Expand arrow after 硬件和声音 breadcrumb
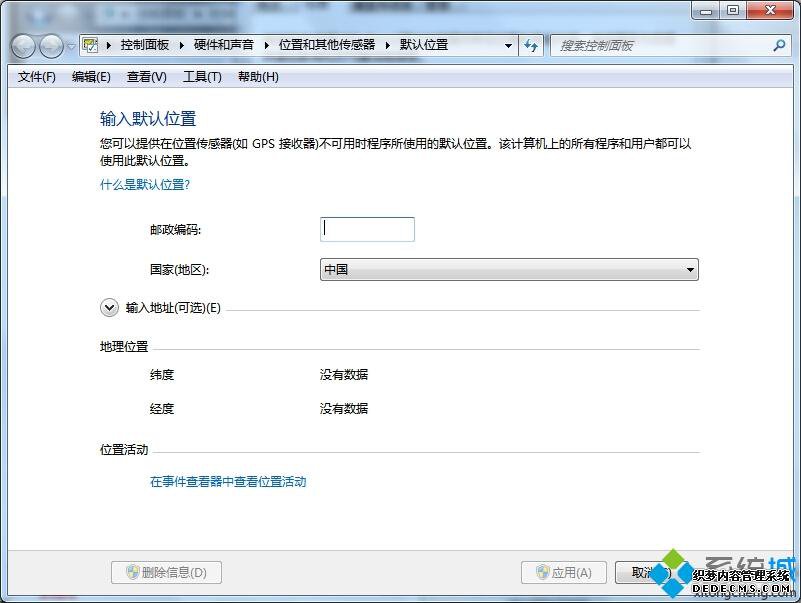Viewport: 801px width, 603px height. click(267, 45)
